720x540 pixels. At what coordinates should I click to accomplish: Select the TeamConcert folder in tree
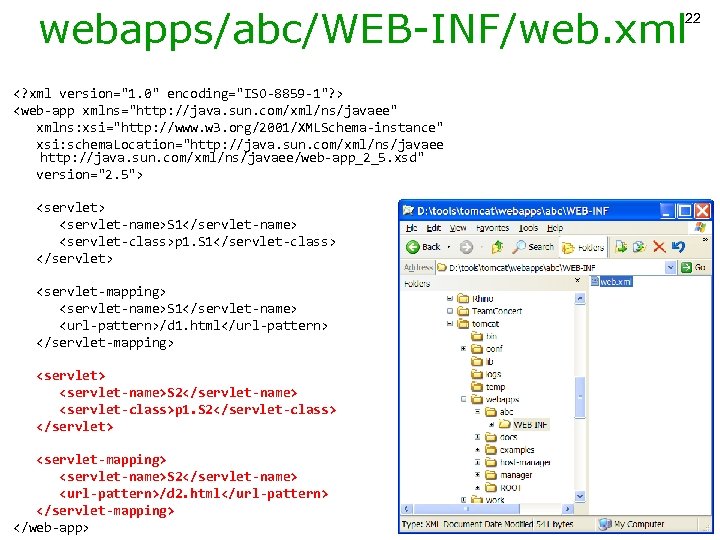pos(490,311)
